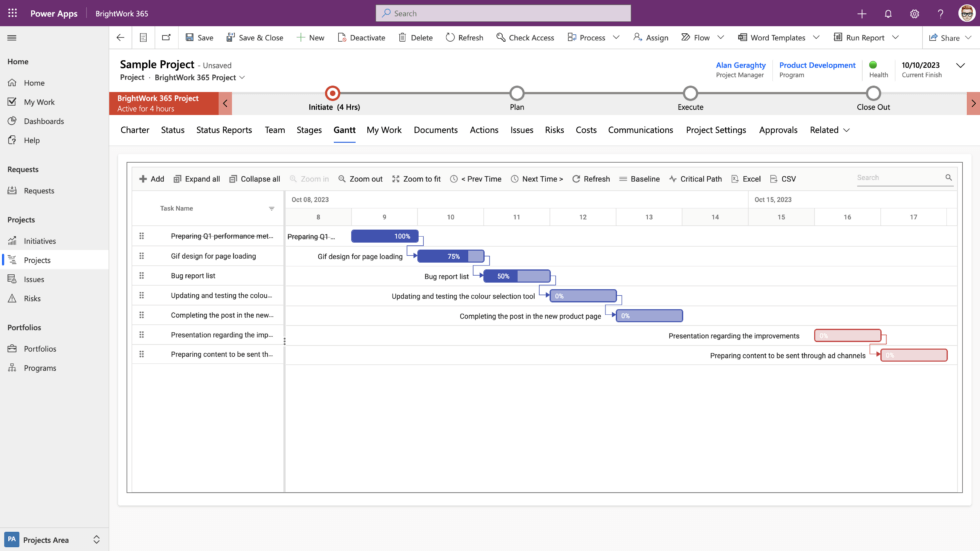
Task: Click the Baseline icon in Gantt toolbar
Action: 623,179
